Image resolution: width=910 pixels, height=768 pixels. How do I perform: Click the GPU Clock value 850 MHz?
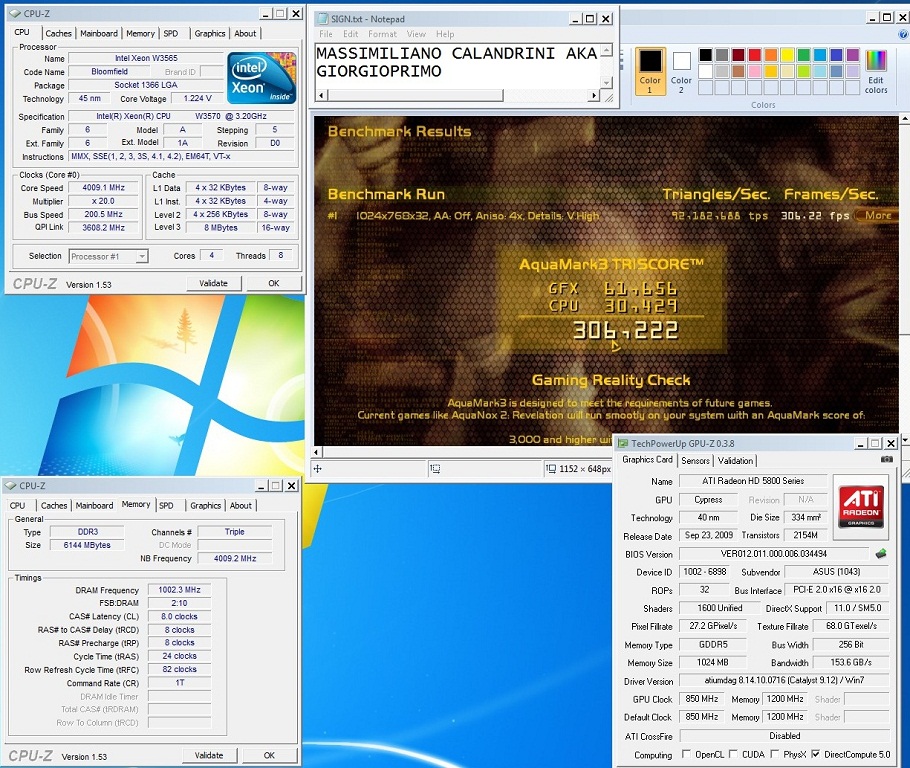coord(702,699)
